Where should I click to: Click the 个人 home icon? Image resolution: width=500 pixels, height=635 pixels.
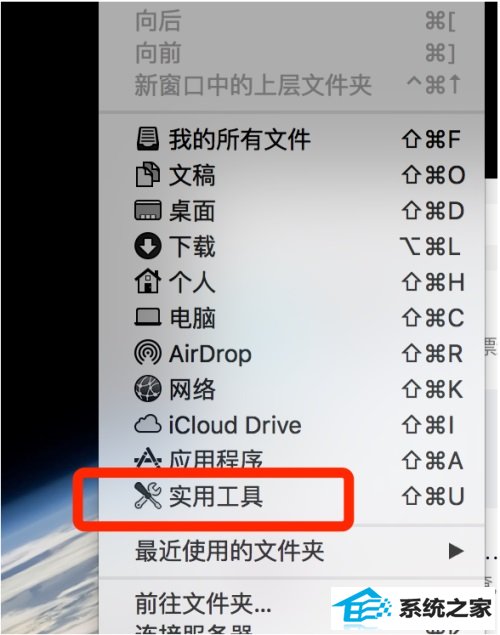(x=147, y=281)
